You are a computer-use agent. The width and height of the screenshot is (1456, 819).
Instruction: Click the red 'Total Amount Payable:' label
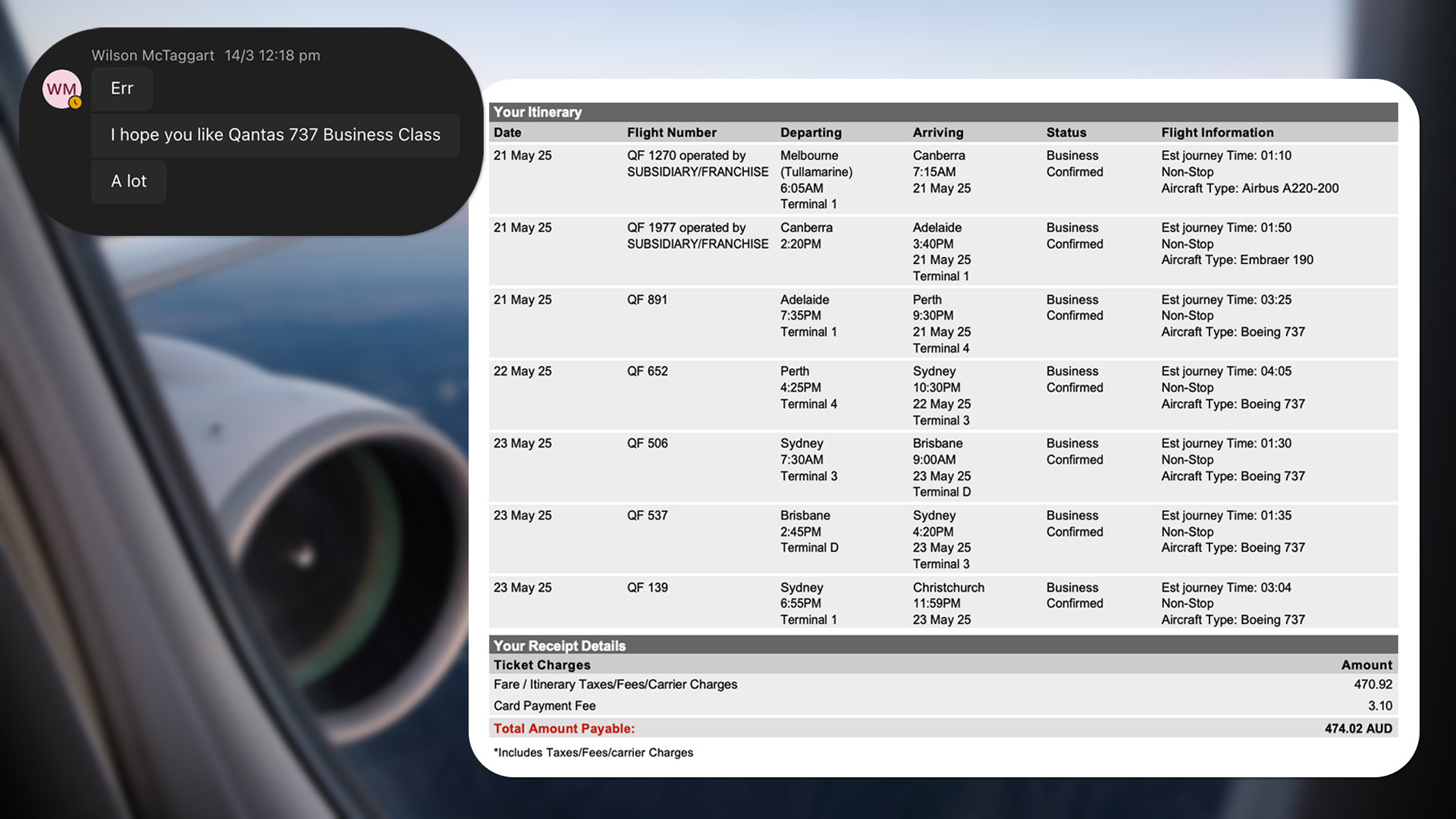pos(564,729)
